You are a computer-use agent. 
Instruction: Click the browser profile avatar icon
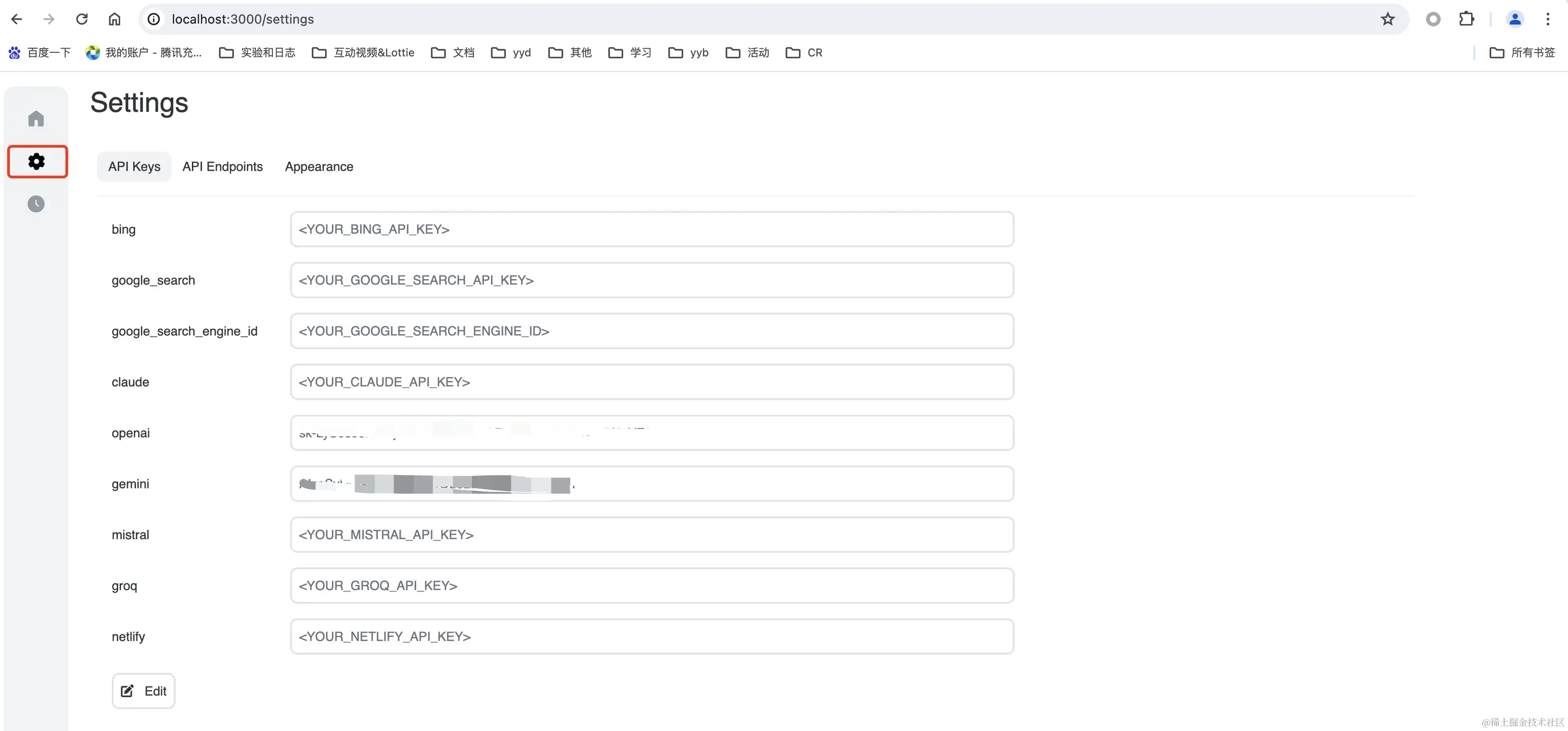(1515, 19)
